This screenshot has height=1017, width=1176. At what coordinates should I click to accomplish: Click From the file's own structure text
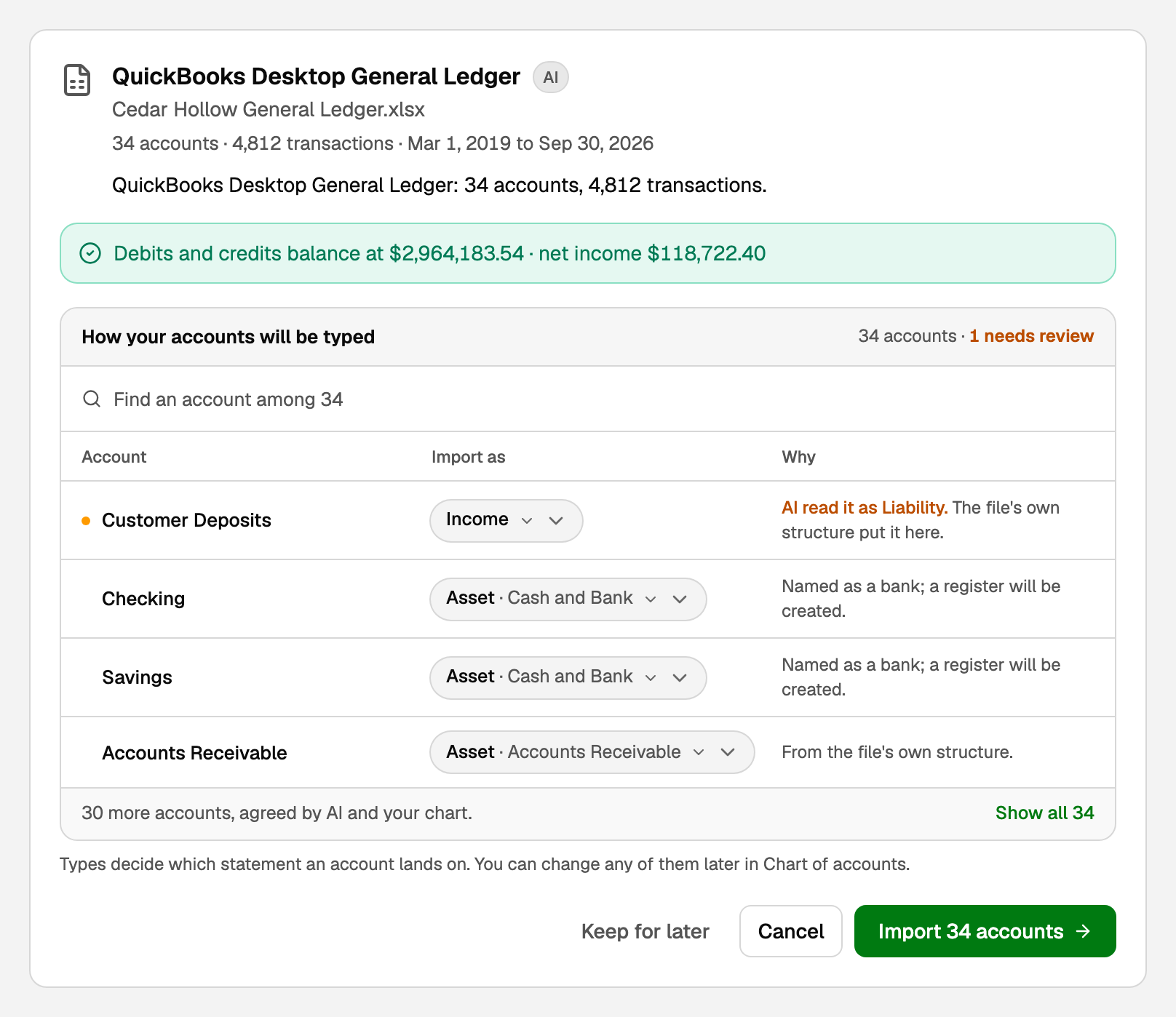pos(897,752)
